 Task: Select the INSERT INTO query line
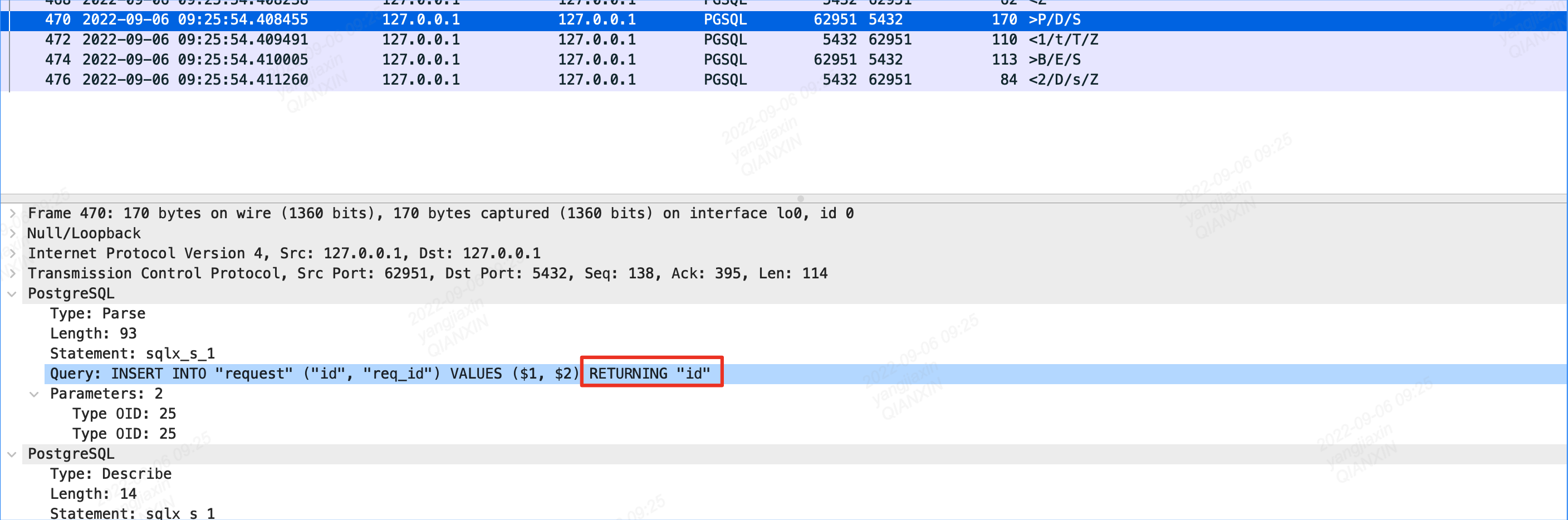pyautogui.click(x=305, y=373)
